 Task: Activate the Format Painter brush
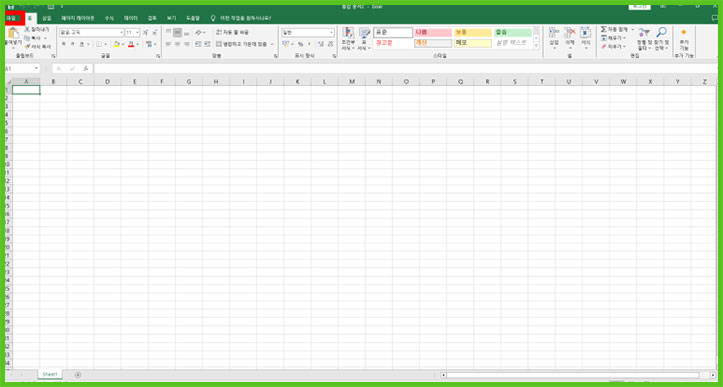coord(27,46)
